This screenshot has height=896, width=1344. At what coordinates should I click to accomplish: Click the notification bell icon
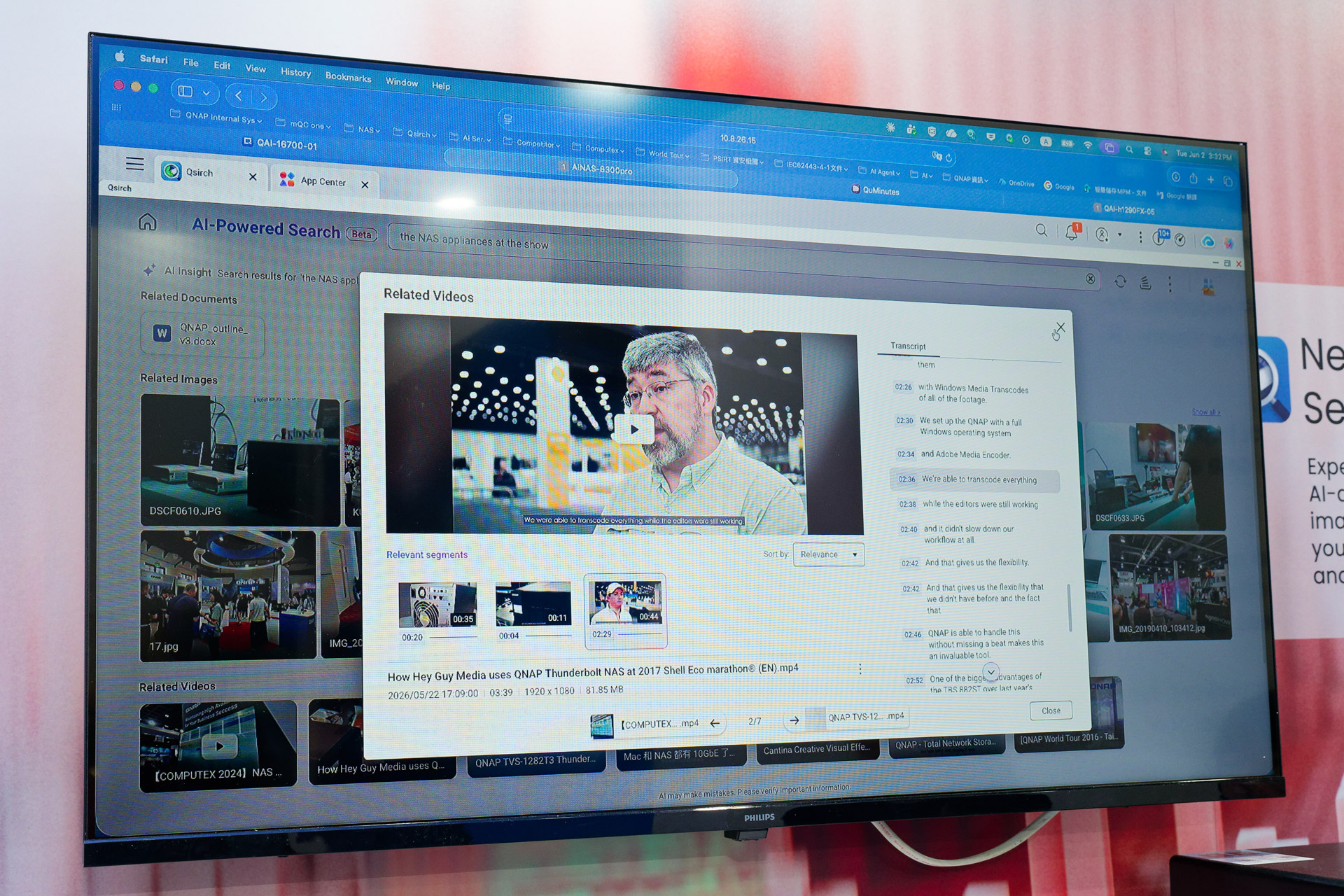tap(1071, 232)
